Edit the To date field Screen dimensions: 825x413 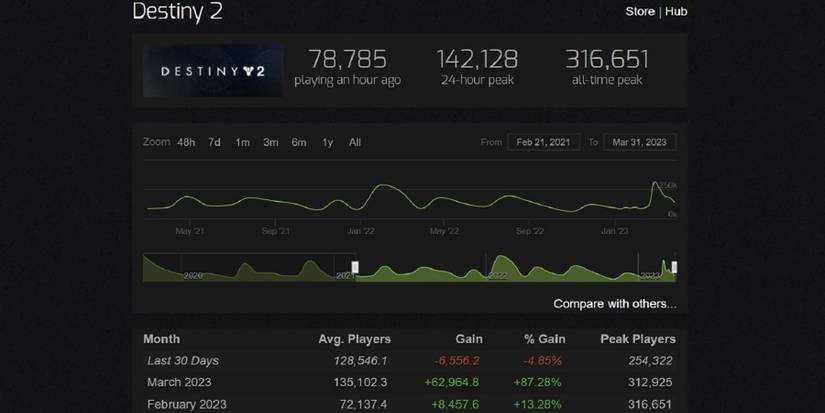[639, 142]
